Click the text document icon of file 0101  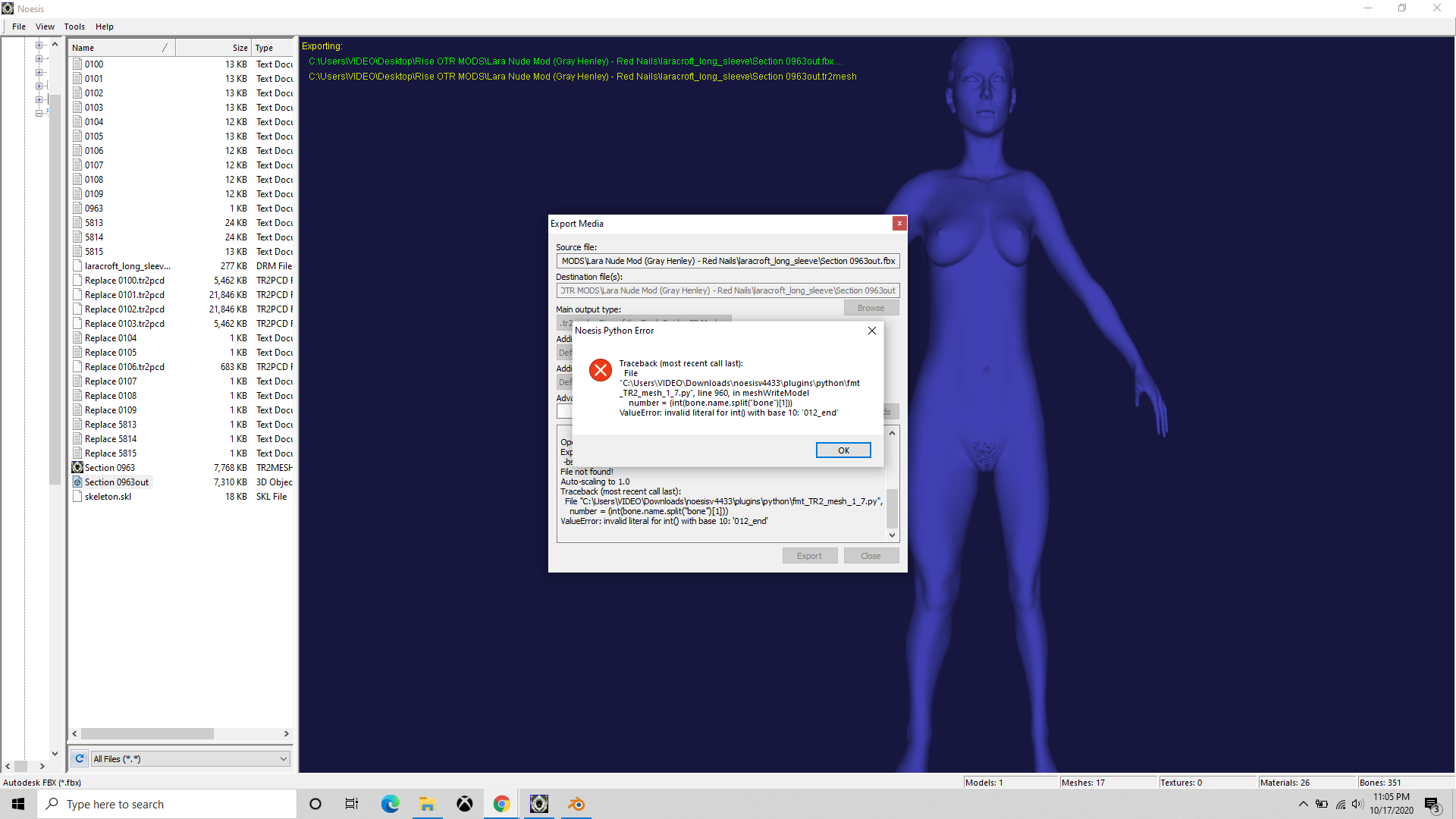click(77, 79)
